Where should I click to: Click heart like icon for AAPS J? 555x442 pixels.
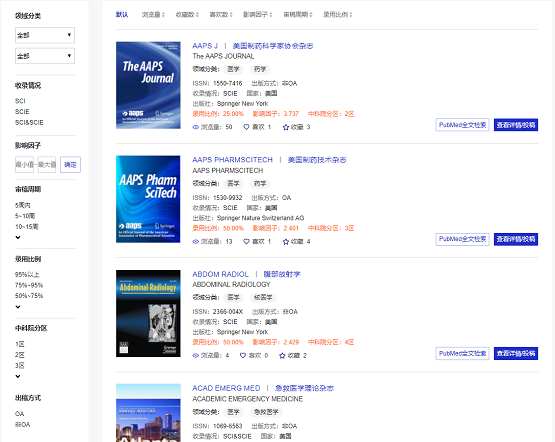pyautogui.click(x=246, y=127)
